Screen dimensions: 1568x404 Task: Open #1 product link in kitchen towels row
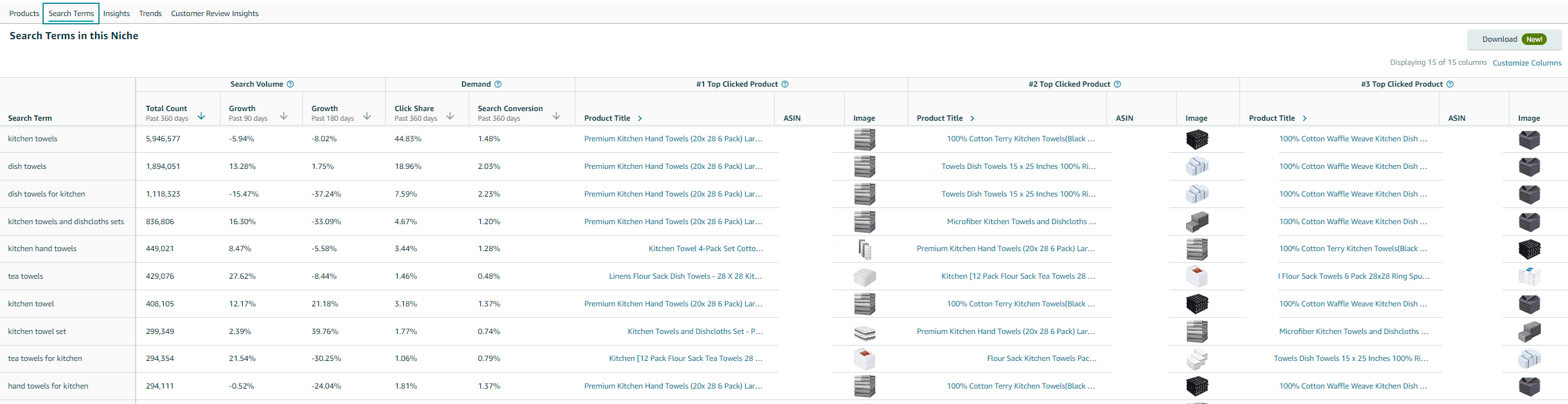[673, 139]
